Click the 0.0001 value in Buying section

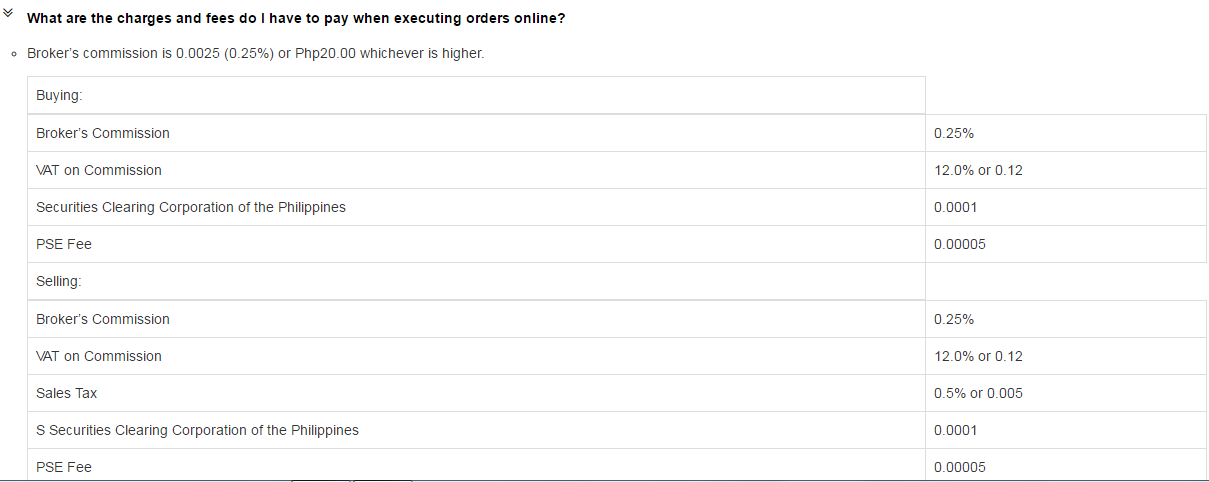tap(955, 207)
